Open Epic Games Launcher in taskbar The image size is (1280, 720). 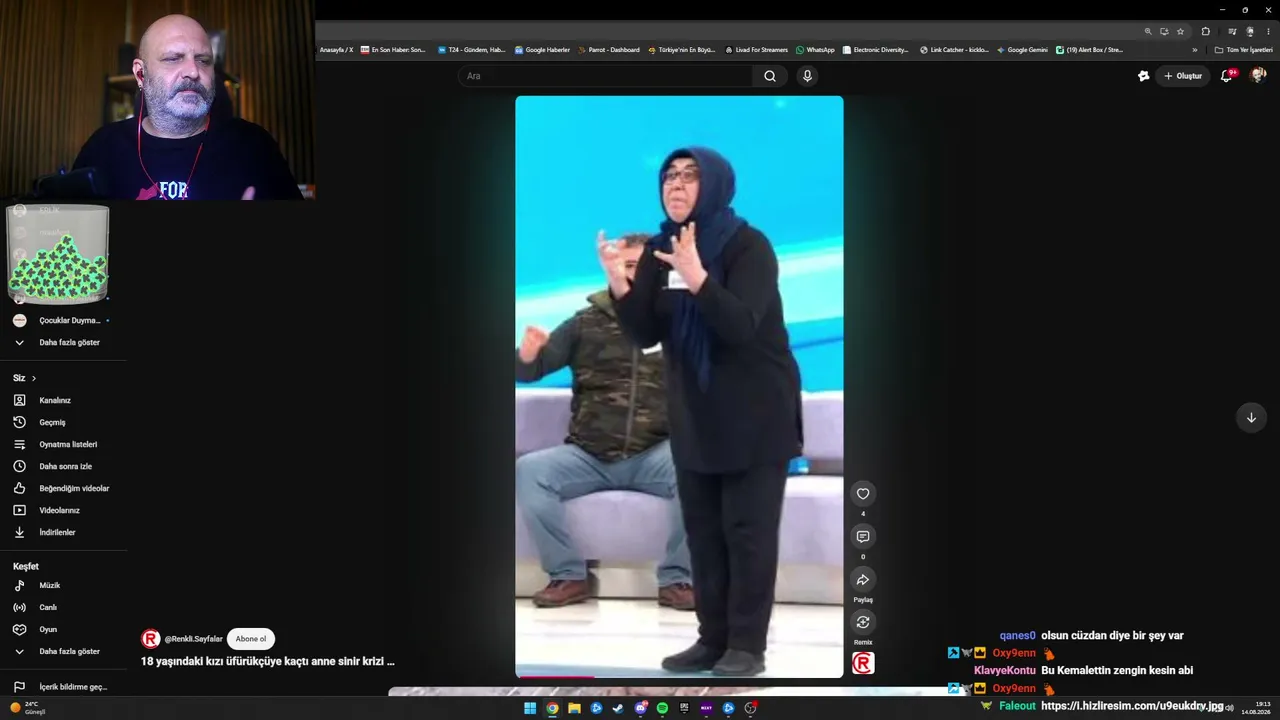coord(684,708)
